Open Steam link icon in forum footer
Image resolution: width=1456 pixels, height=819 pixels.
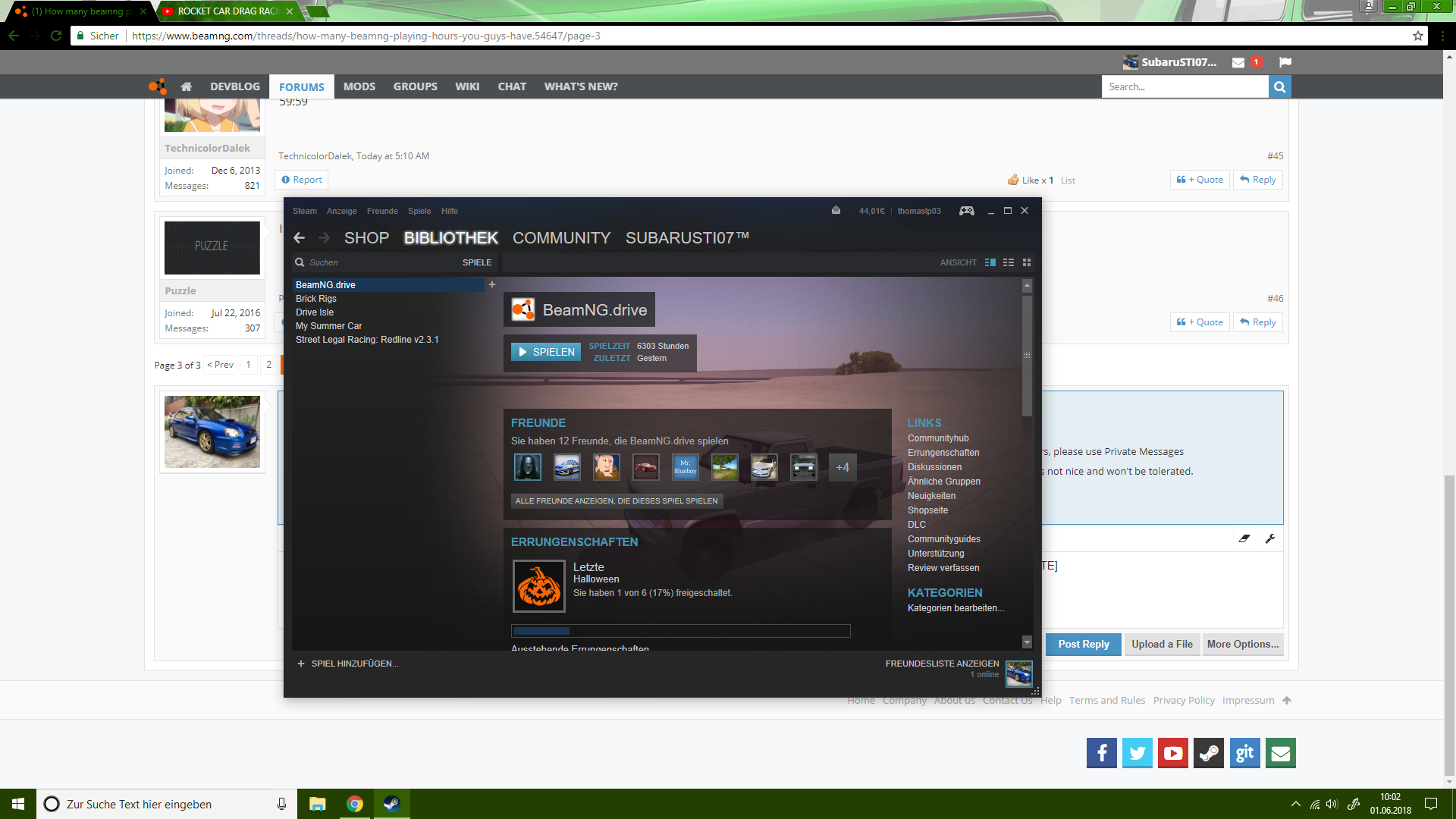point(1209,753)
